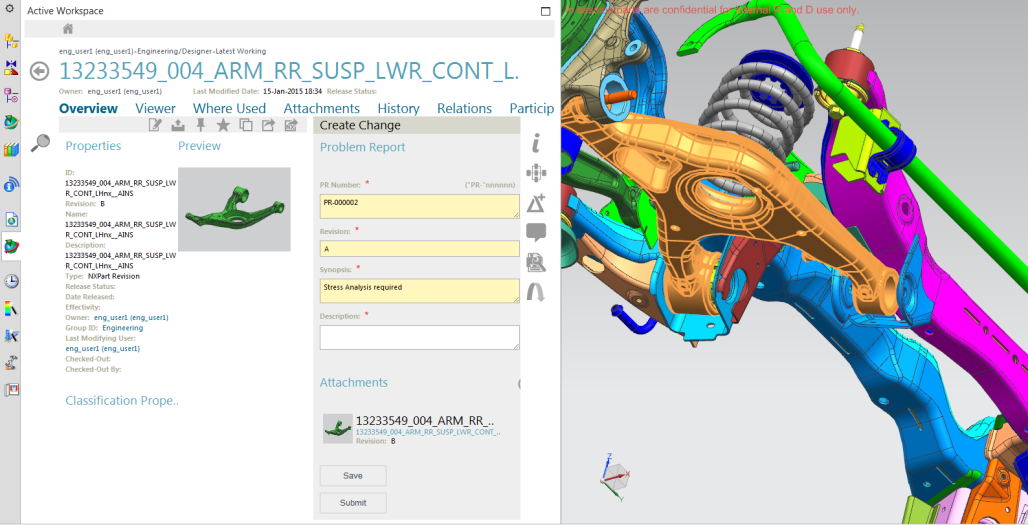The height and width of the screenshot is (525, 1028).
Task: Click the magnifier search icon
Action: 40,142
